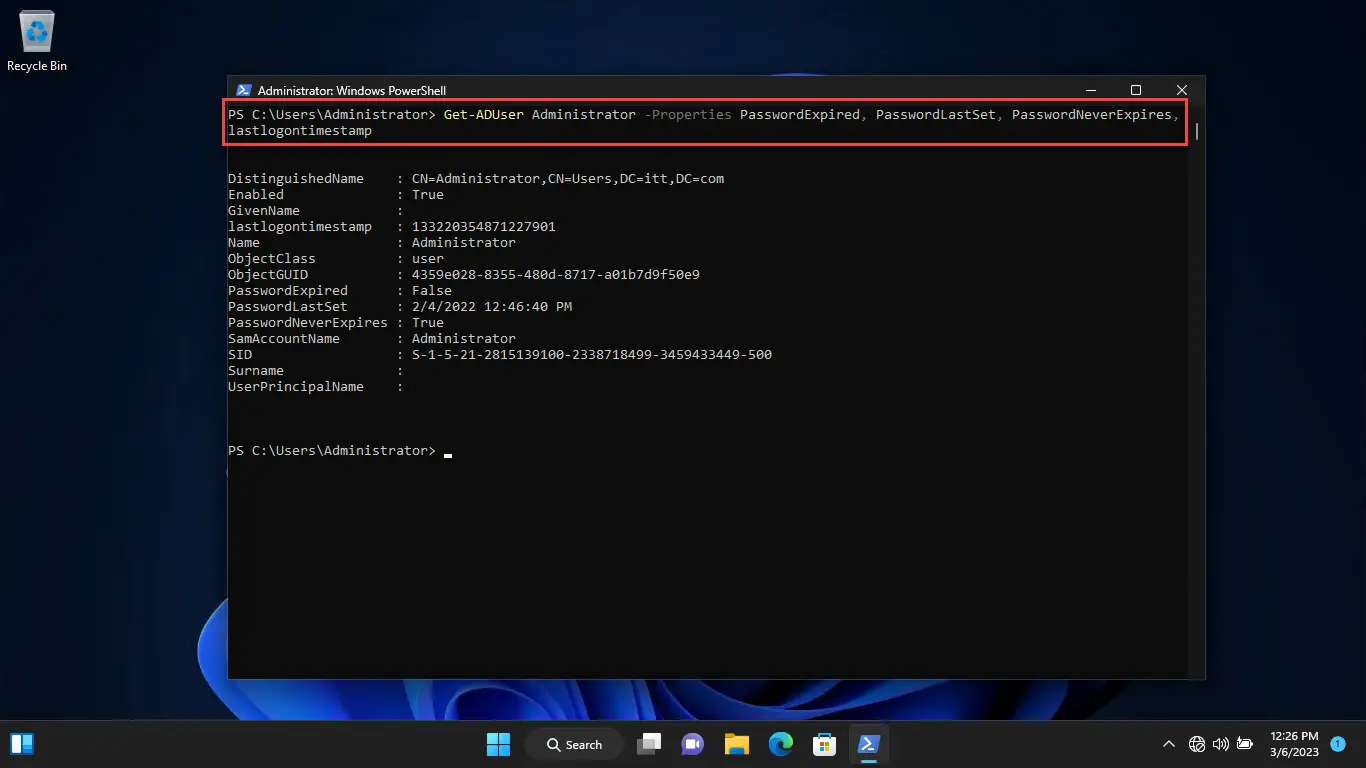Open the Recycle Bin desktop icon
The height and width of the screenshot is (768, 1366).
(x=37, y=42)
